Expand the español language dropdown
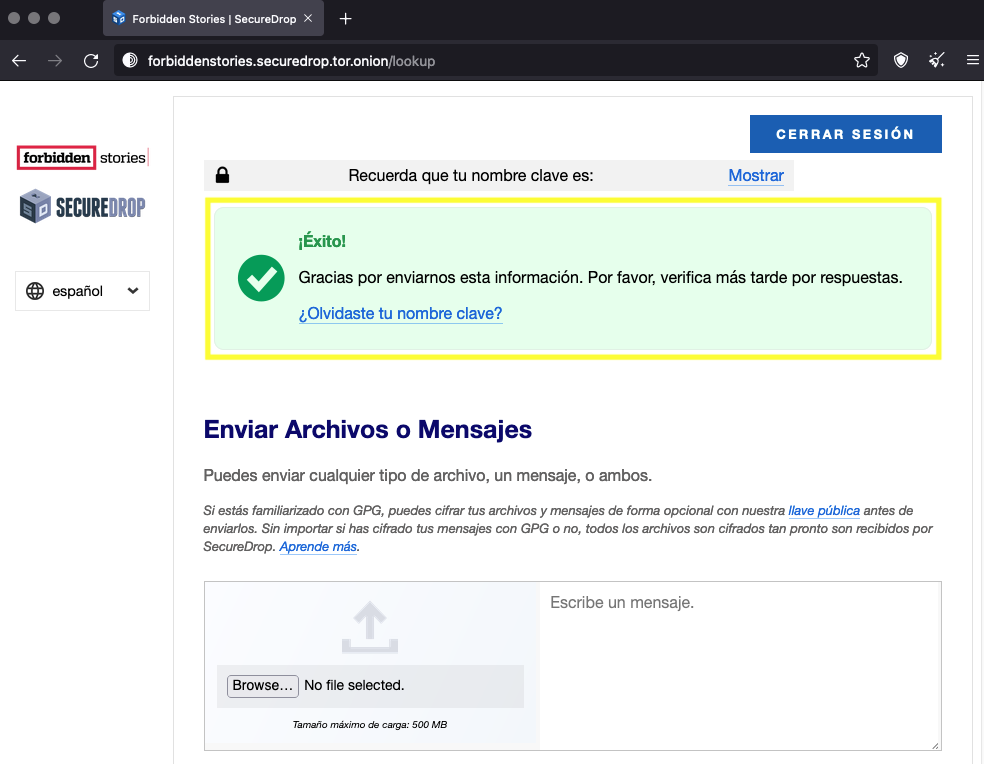The height and width of the screenshot is (764, 984). 83,291
